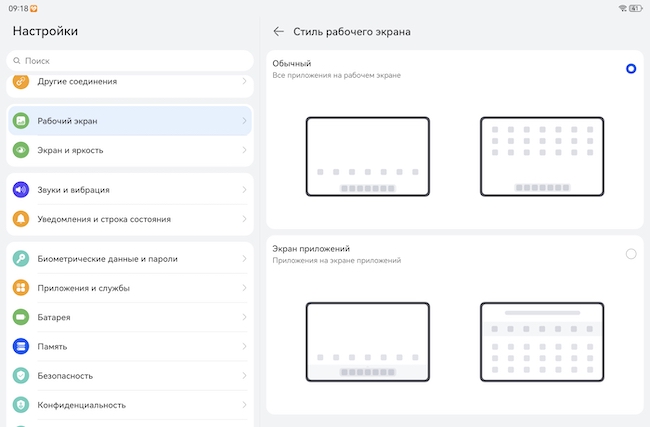
Task: Click the Приложения и службы grid icon
Action: (x=21, y=288)
